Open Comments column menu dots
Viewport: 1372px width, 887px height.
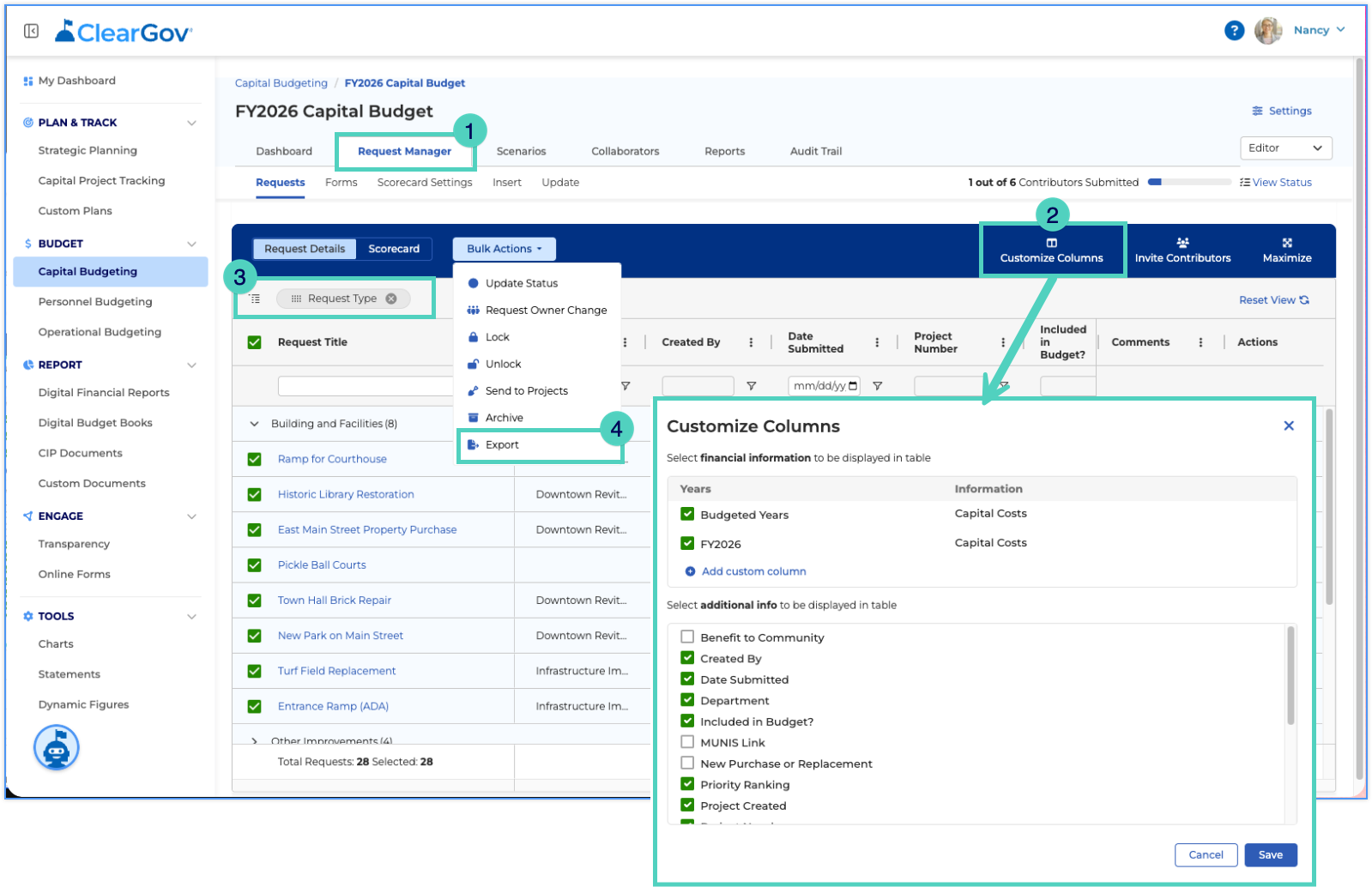1200,342
